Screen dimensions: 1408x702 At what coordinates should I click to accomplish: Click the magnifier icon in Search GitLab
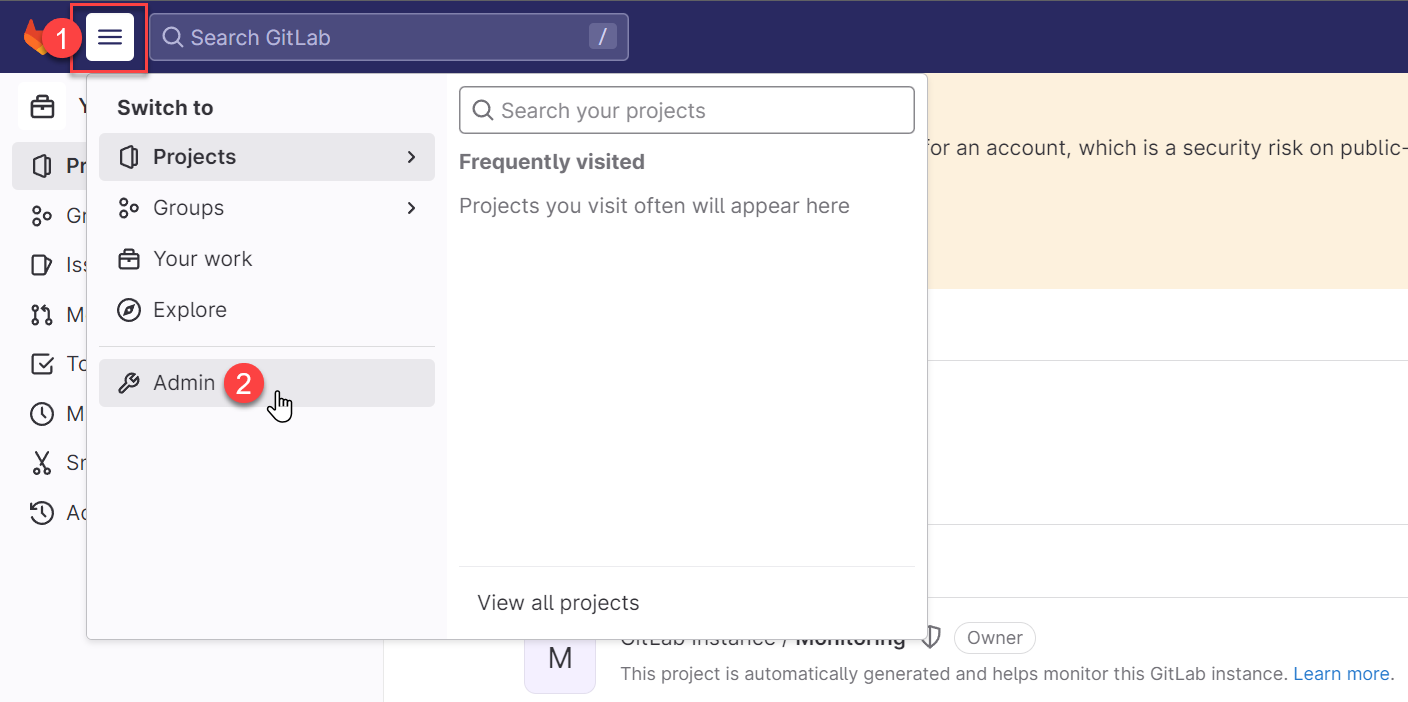[172, 37]
